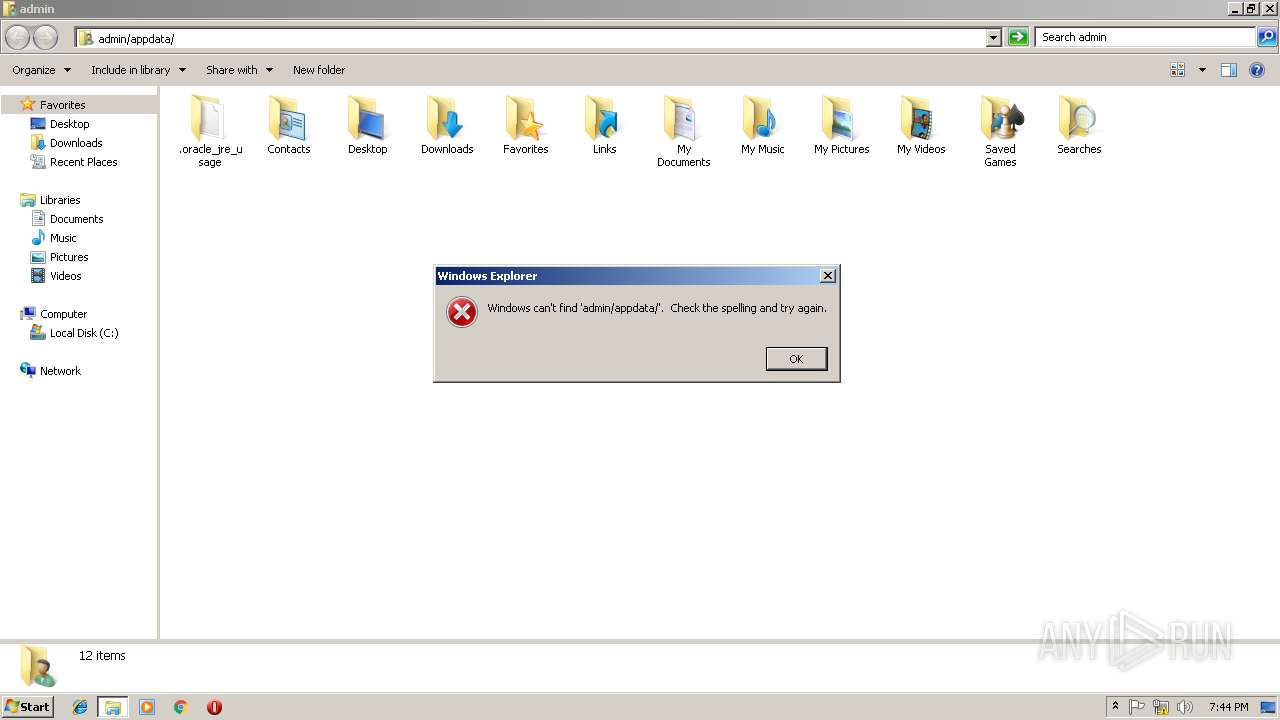The width and height of the screenshot is (1280, 720).
Task: Click the taskbar clock 7:44 PM
Action: (1228, 707)
